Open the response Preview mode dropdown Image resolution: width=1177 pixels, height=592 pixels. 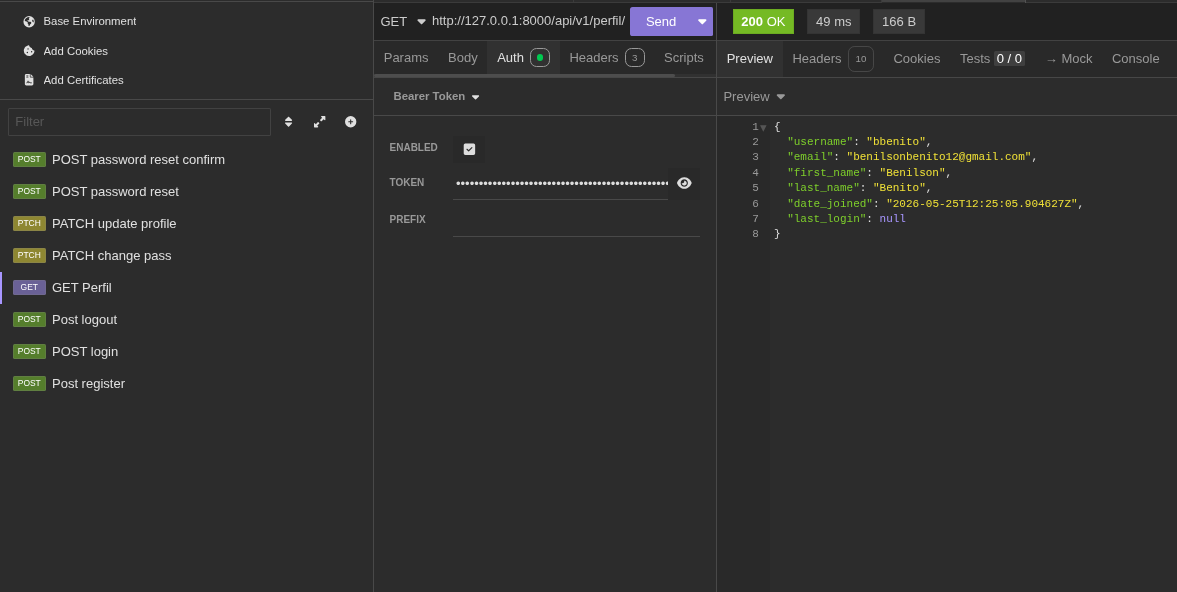(x=754, y=97)
